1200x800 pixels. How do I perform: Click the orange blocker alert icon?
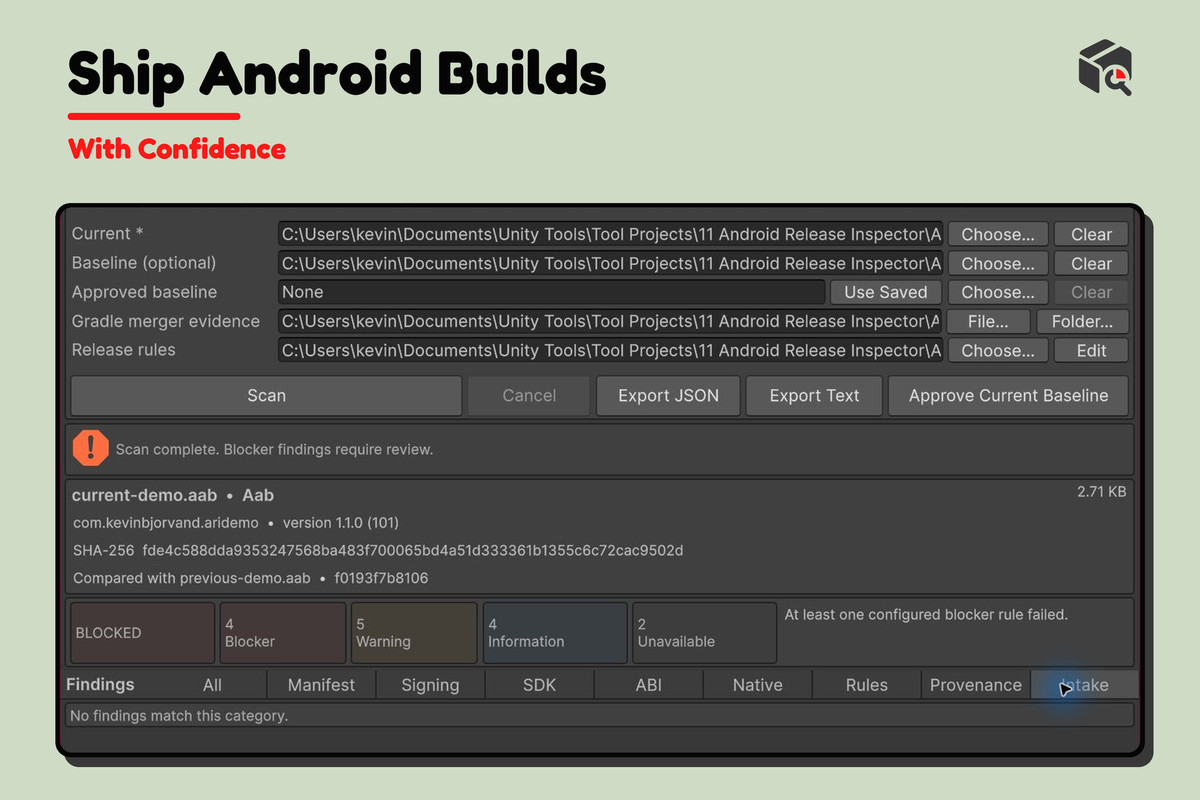point(91,448)
